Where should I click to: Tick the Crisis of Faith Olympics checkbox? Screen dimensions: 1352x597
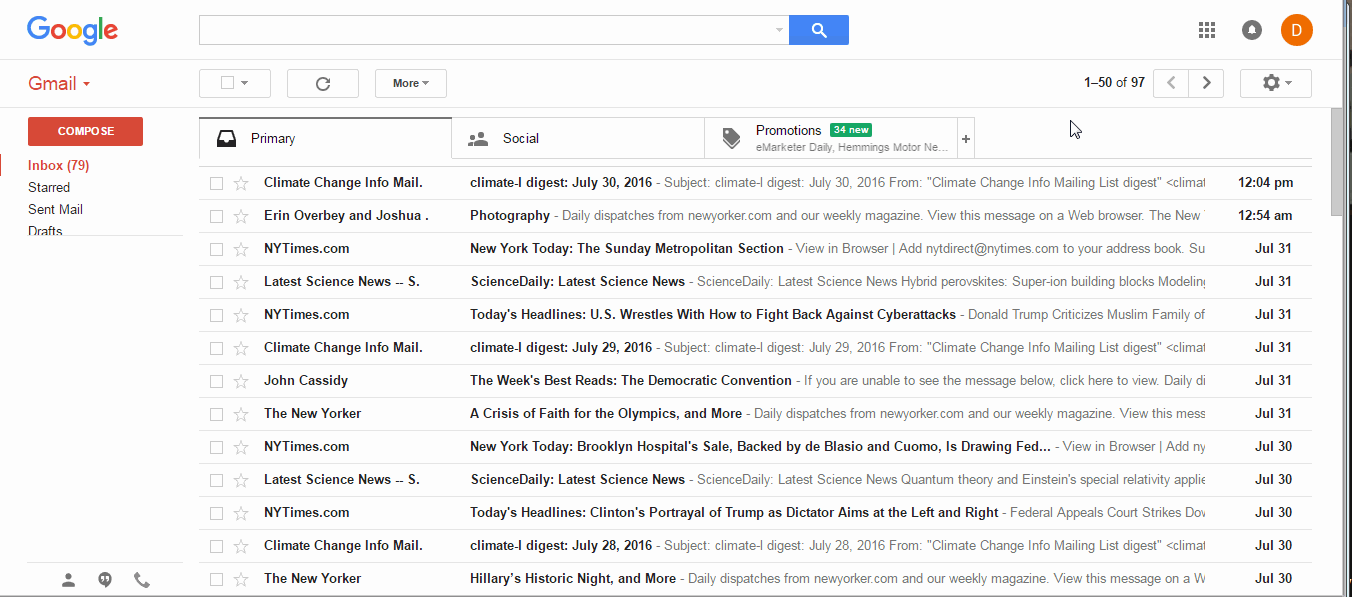pos(216,414)
